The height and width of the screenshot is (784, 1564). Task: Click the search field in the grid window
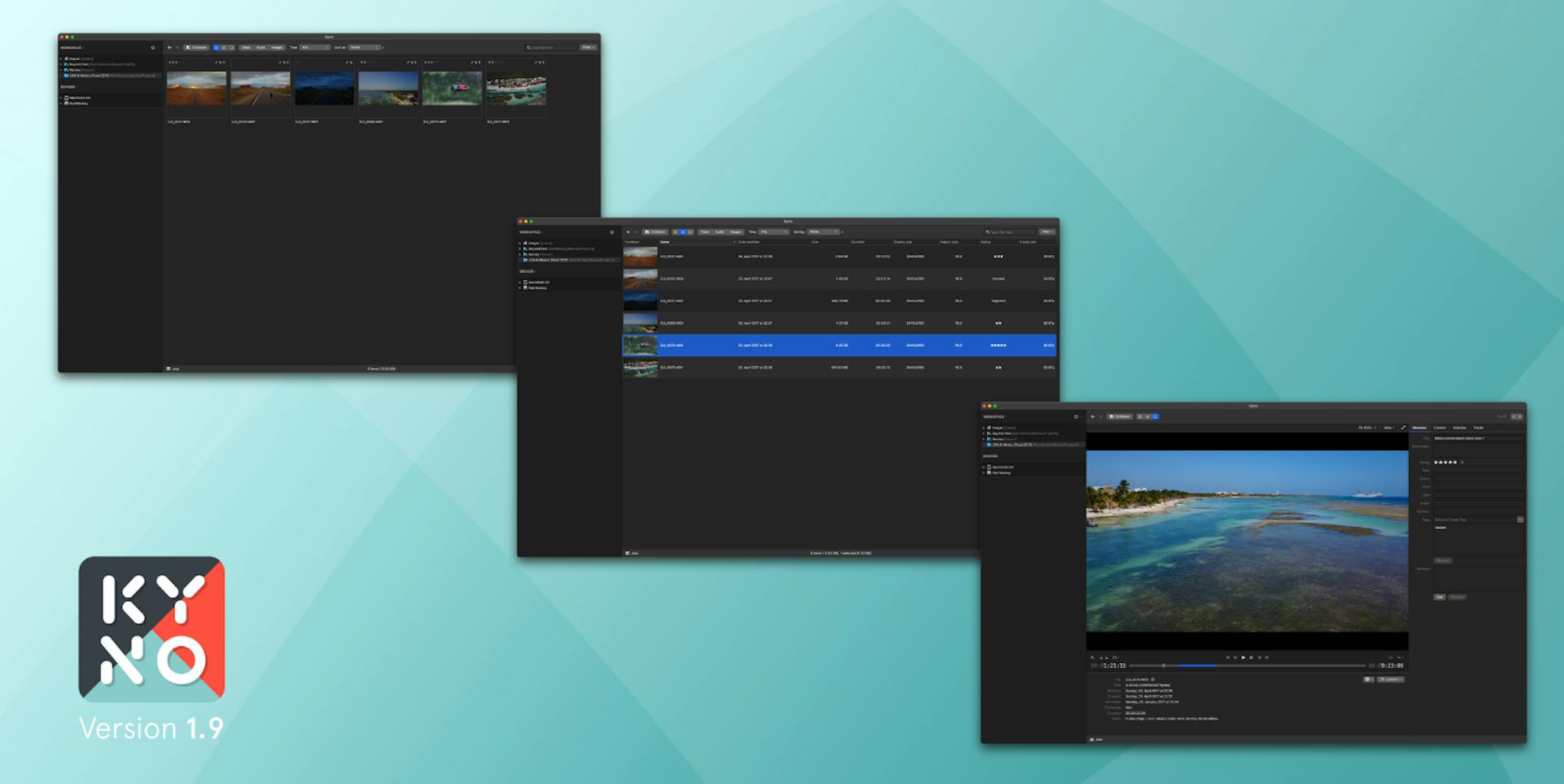coord(551,48)
